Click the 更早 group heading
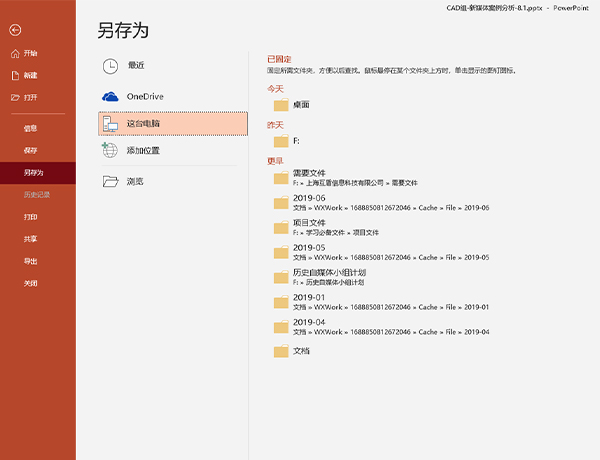The height and width of the screenshot is (460, 600). click(275, 161)
